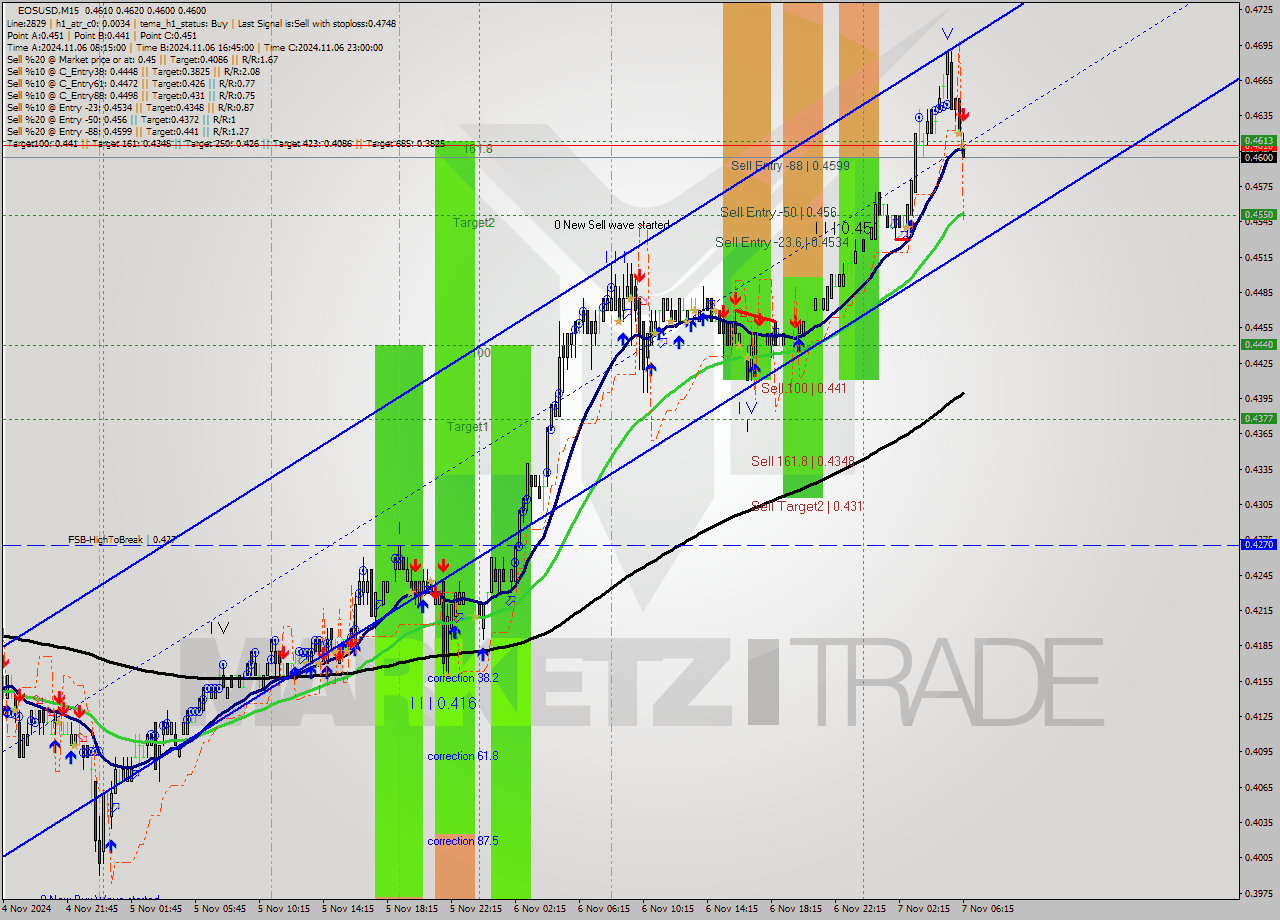Click the 'FSB-HighToBreak | 0.427' label
Screen dimensions: 1280x920
[x=122, y=540]
